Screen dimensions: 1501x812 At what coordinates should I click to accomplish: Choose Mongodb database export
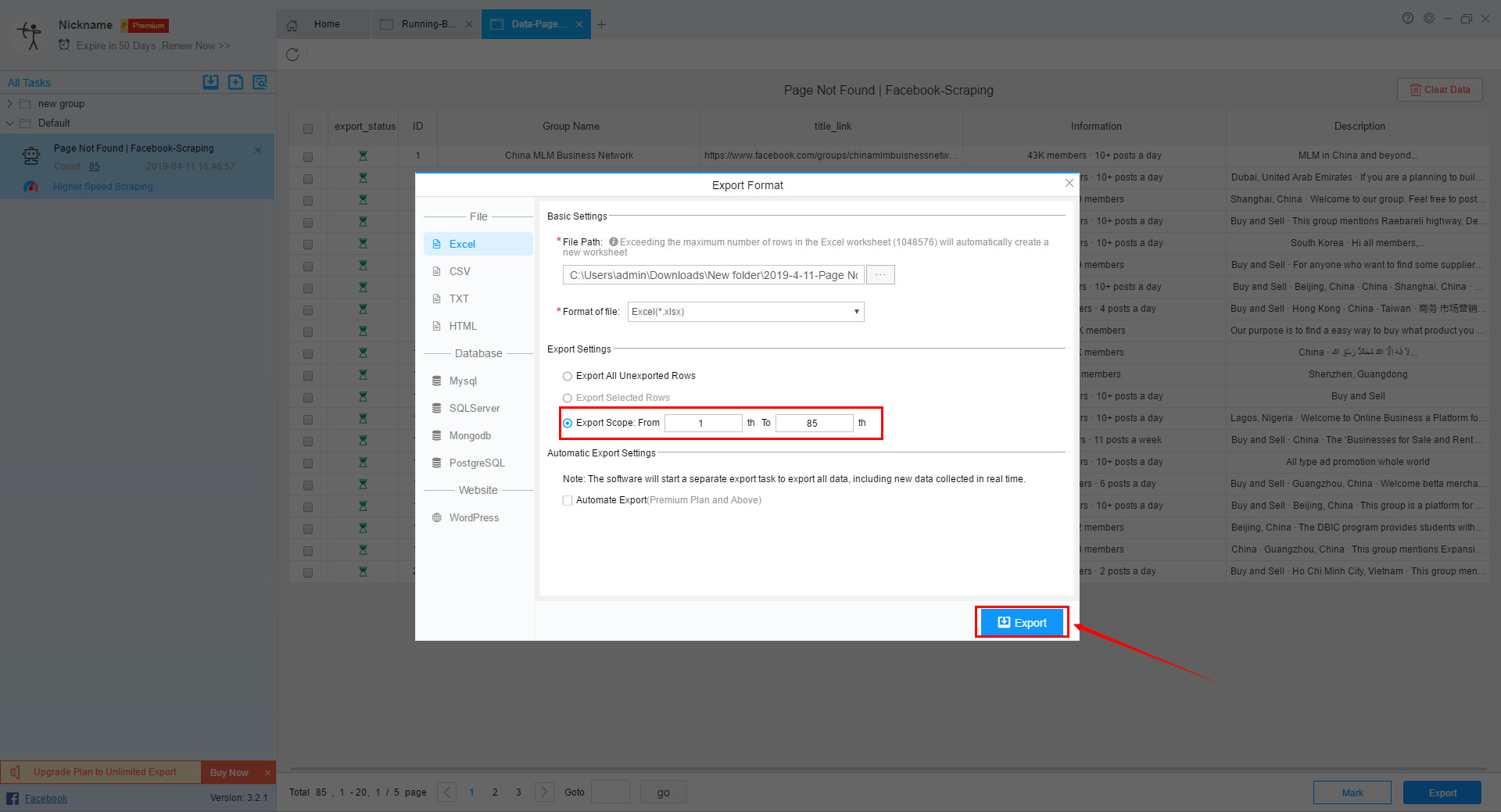pyautogui.click(x=478, y=435)
